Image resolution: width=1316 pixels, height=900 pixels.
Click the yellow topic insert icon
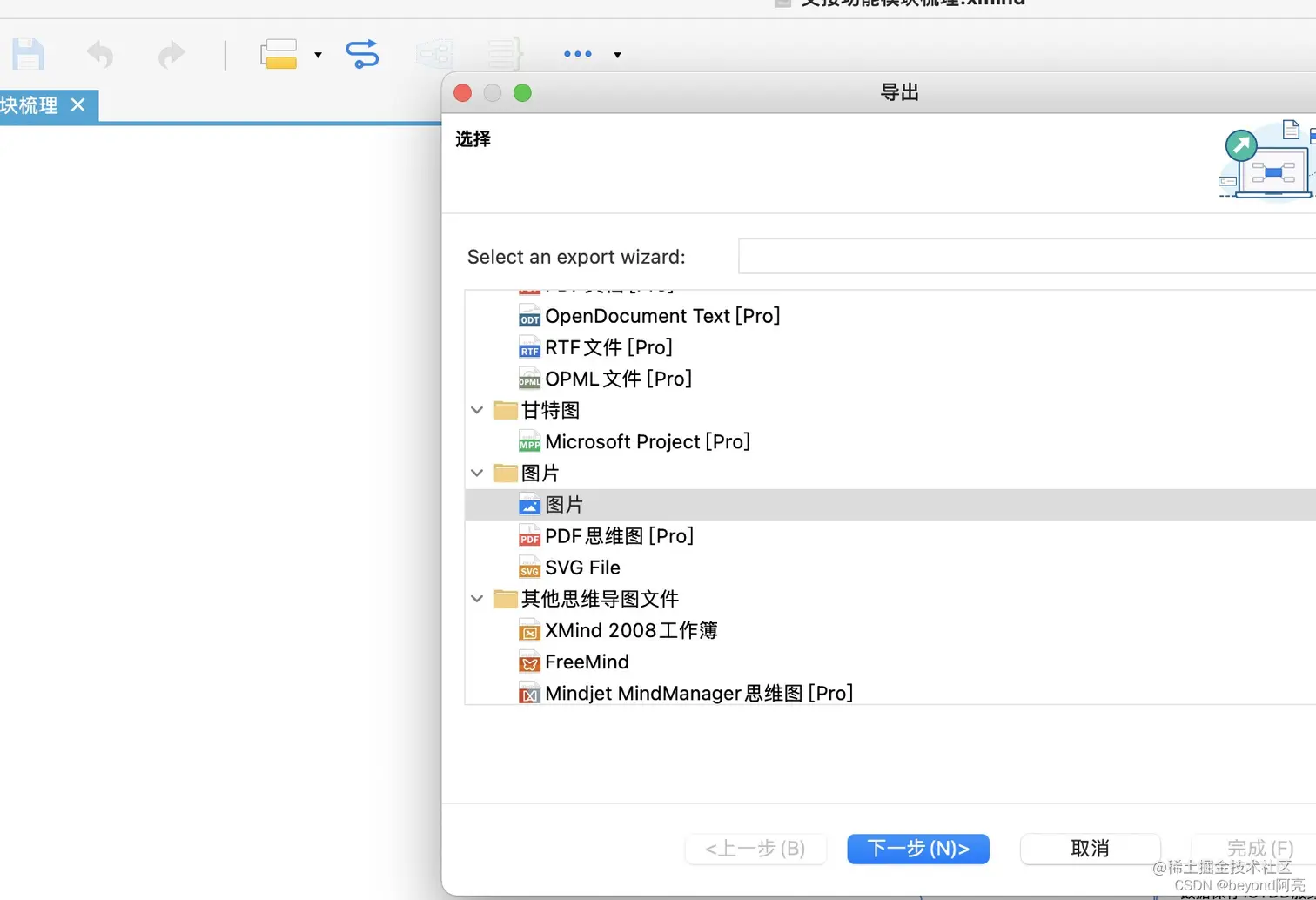point(279,54)
